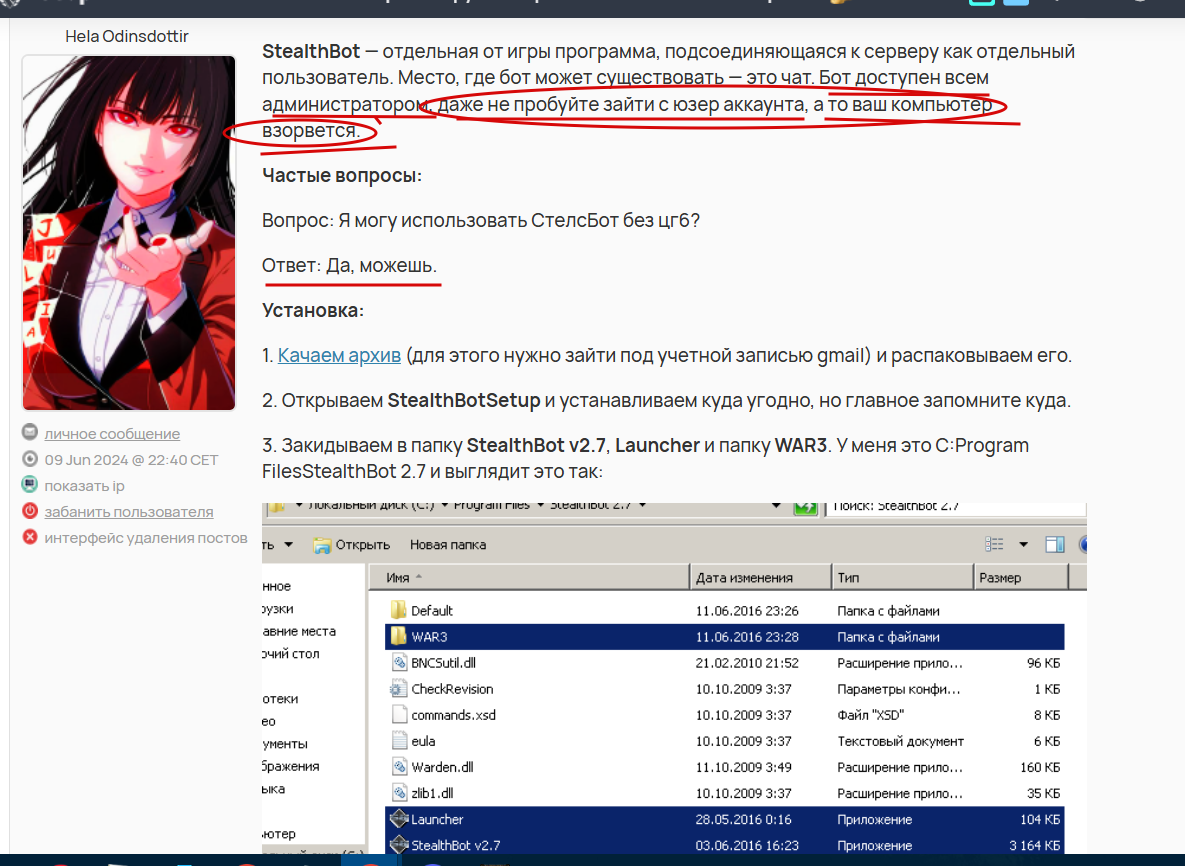Viewport: 1185px width, 866px height.
Task: Click type 'Файл "XSD"' in commands.xsd row
Action: [870, 715]
